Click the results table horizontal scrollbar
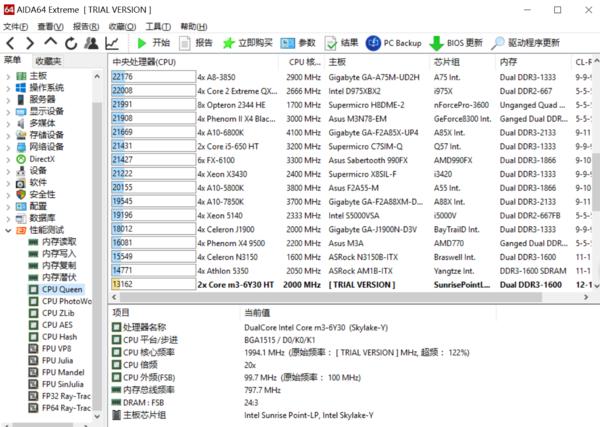 [x=330, y=297]
